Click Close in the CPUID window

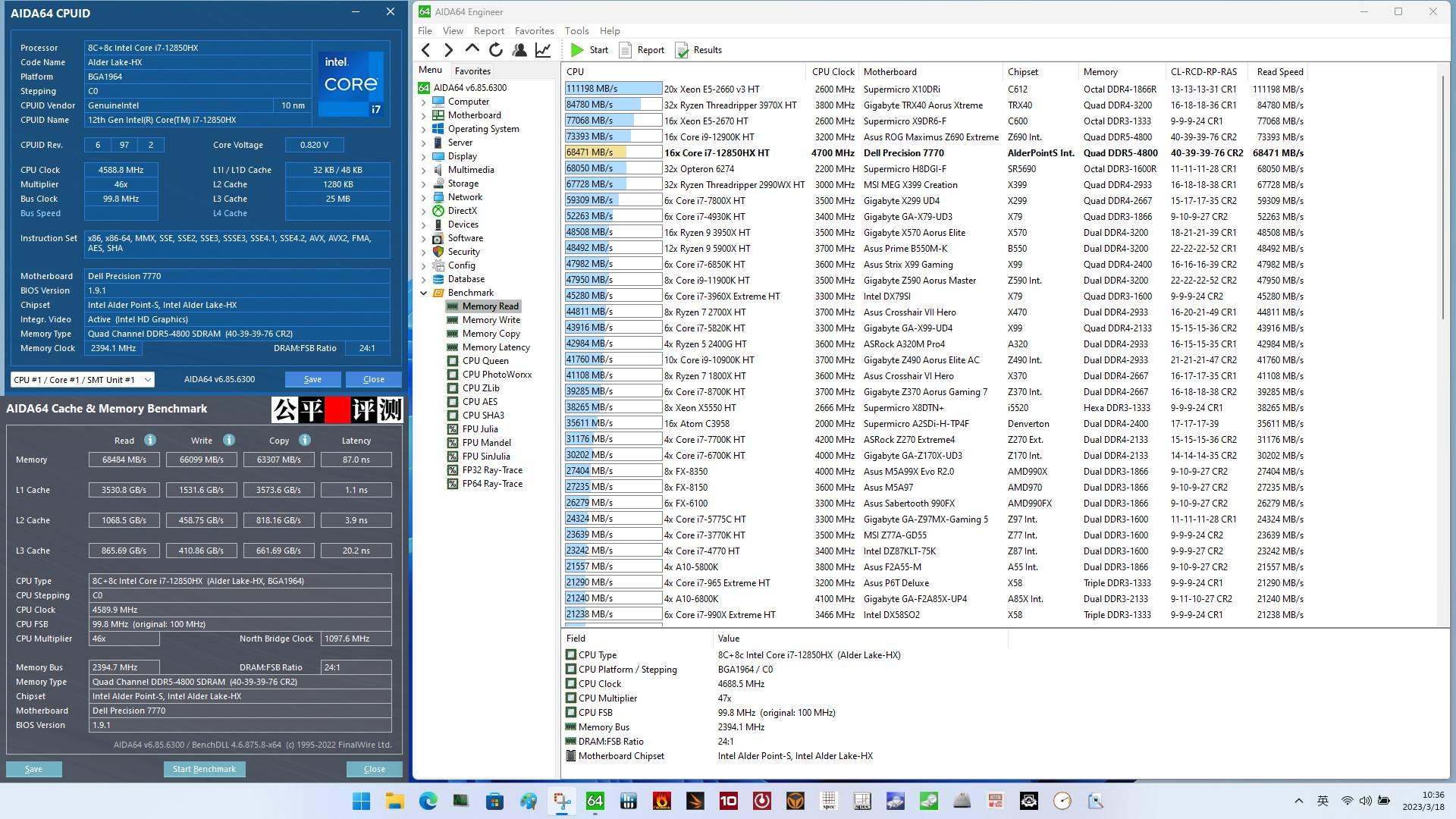373,379
